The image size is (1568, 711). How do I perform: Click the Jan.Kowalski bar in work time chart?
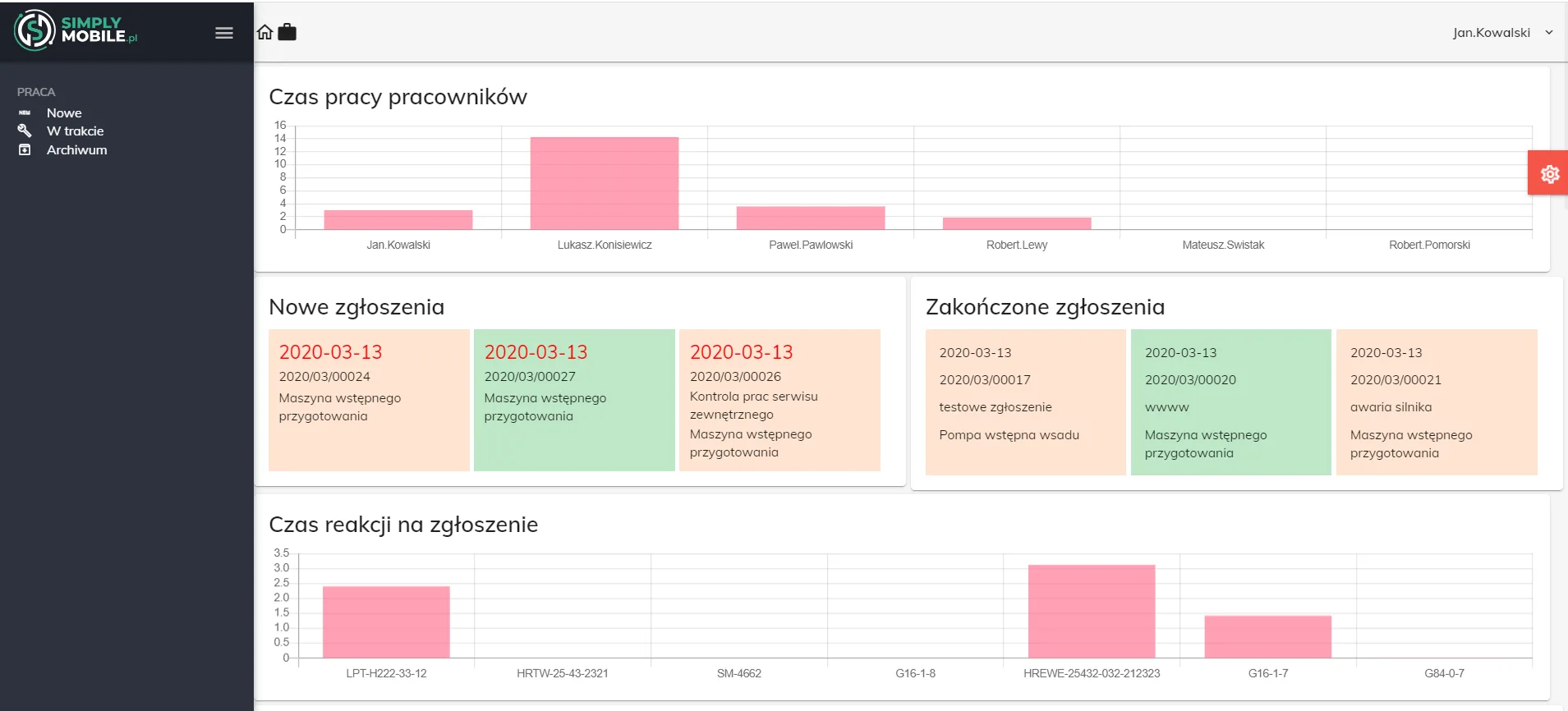398,219
